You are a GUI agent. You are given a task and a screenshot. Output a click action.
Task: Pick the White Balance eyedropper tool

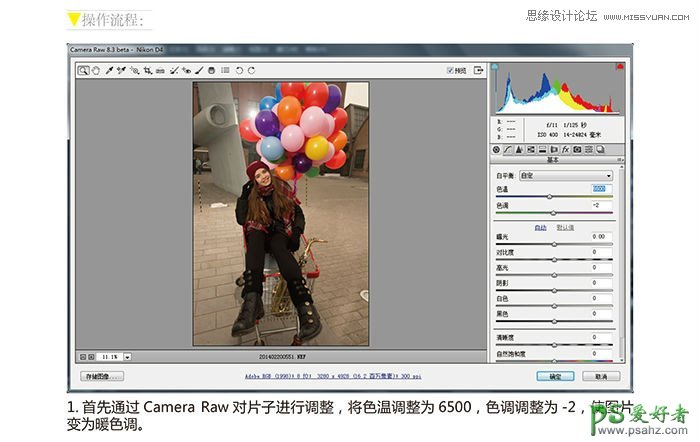pos(109,70)
